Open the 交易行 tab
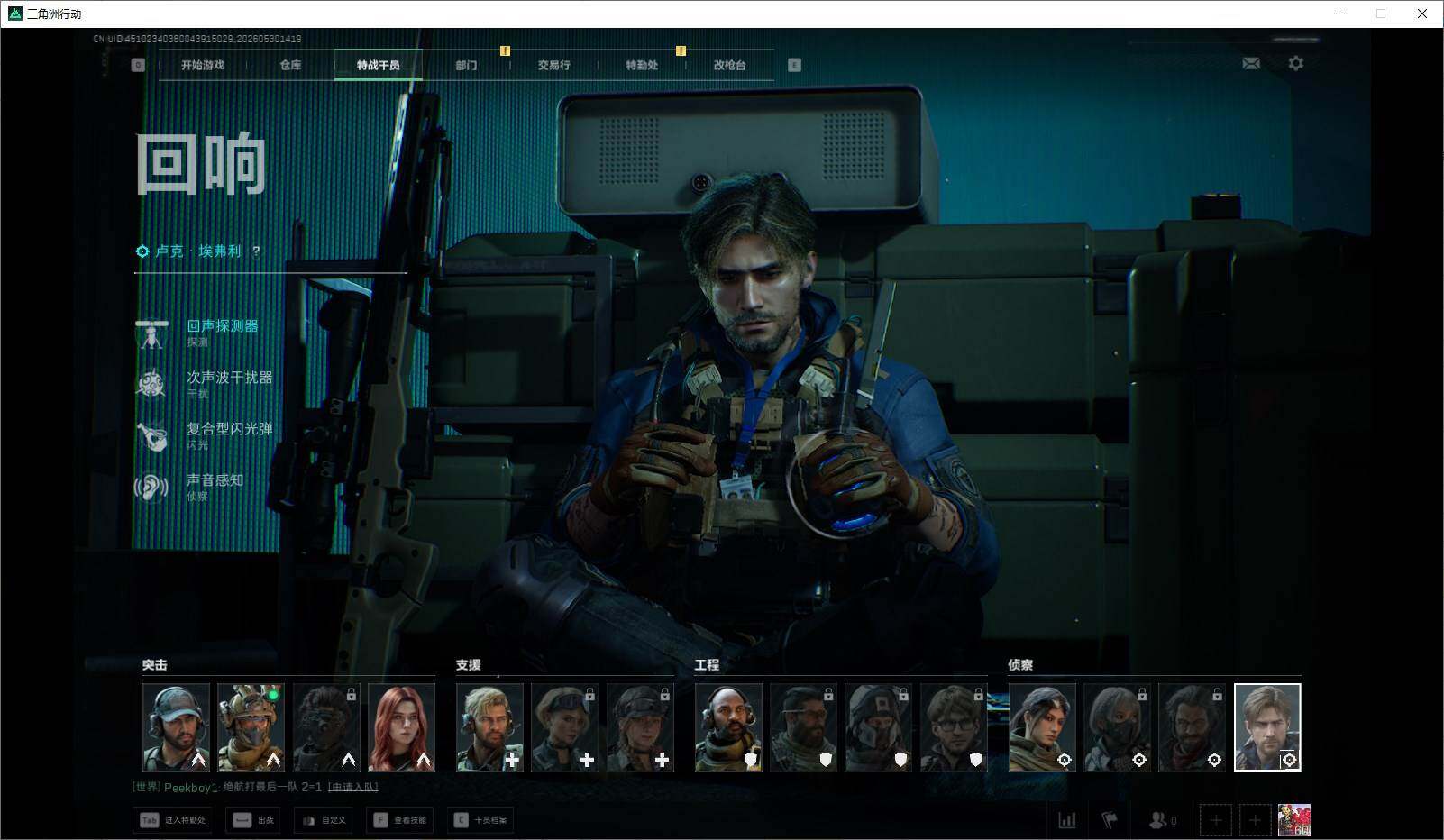The image size is (1444, 840). pos(553,65)
